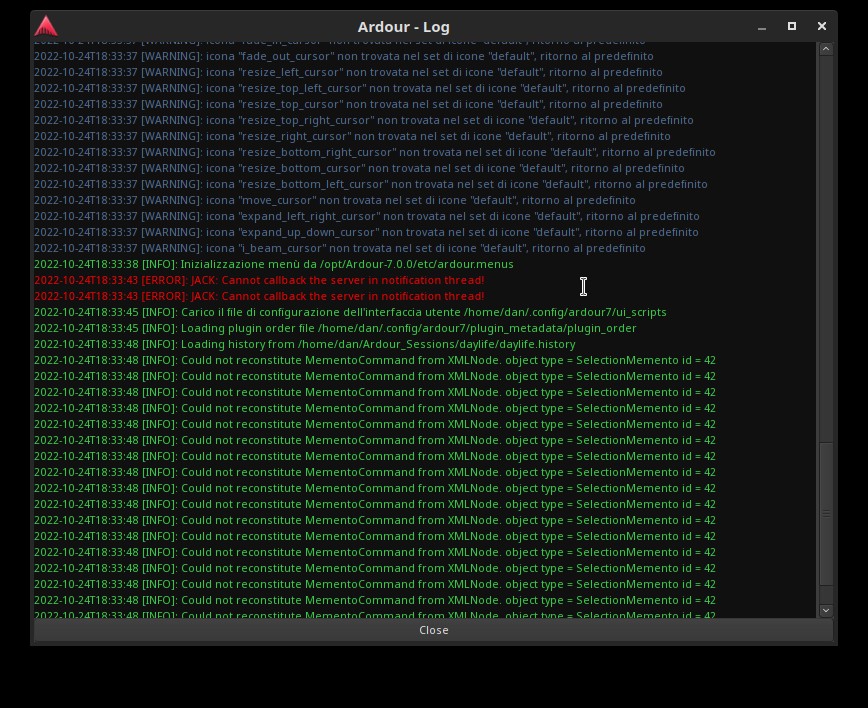This screenshot has width=868, height=708.
Task: Click the "resize_bottom_right_cursor" warning line
Action: click(x=374, y=152)
